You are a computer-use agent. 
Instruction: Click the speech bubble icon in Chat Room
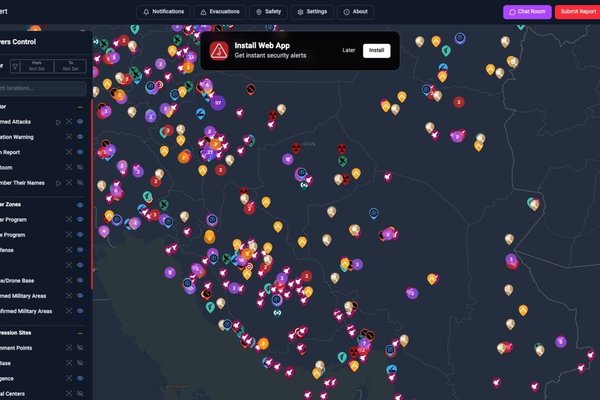[x=512, y=12]
